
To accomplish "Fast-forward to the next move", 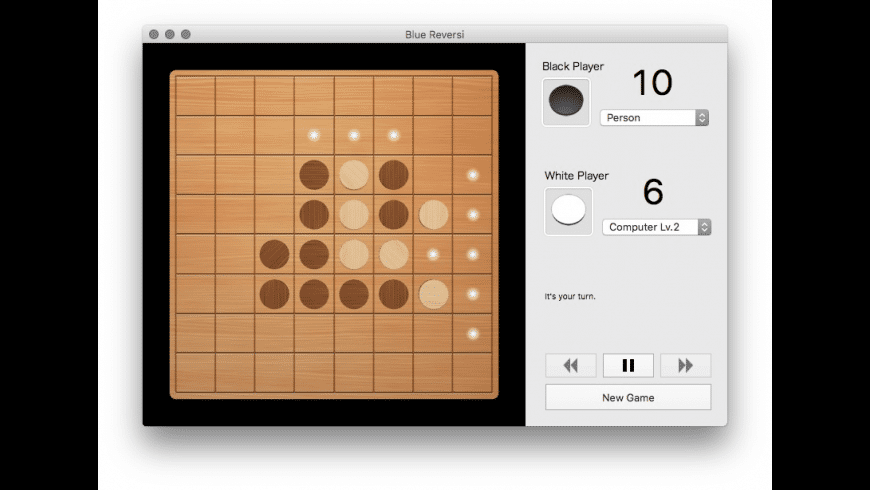I will (686, 365).
